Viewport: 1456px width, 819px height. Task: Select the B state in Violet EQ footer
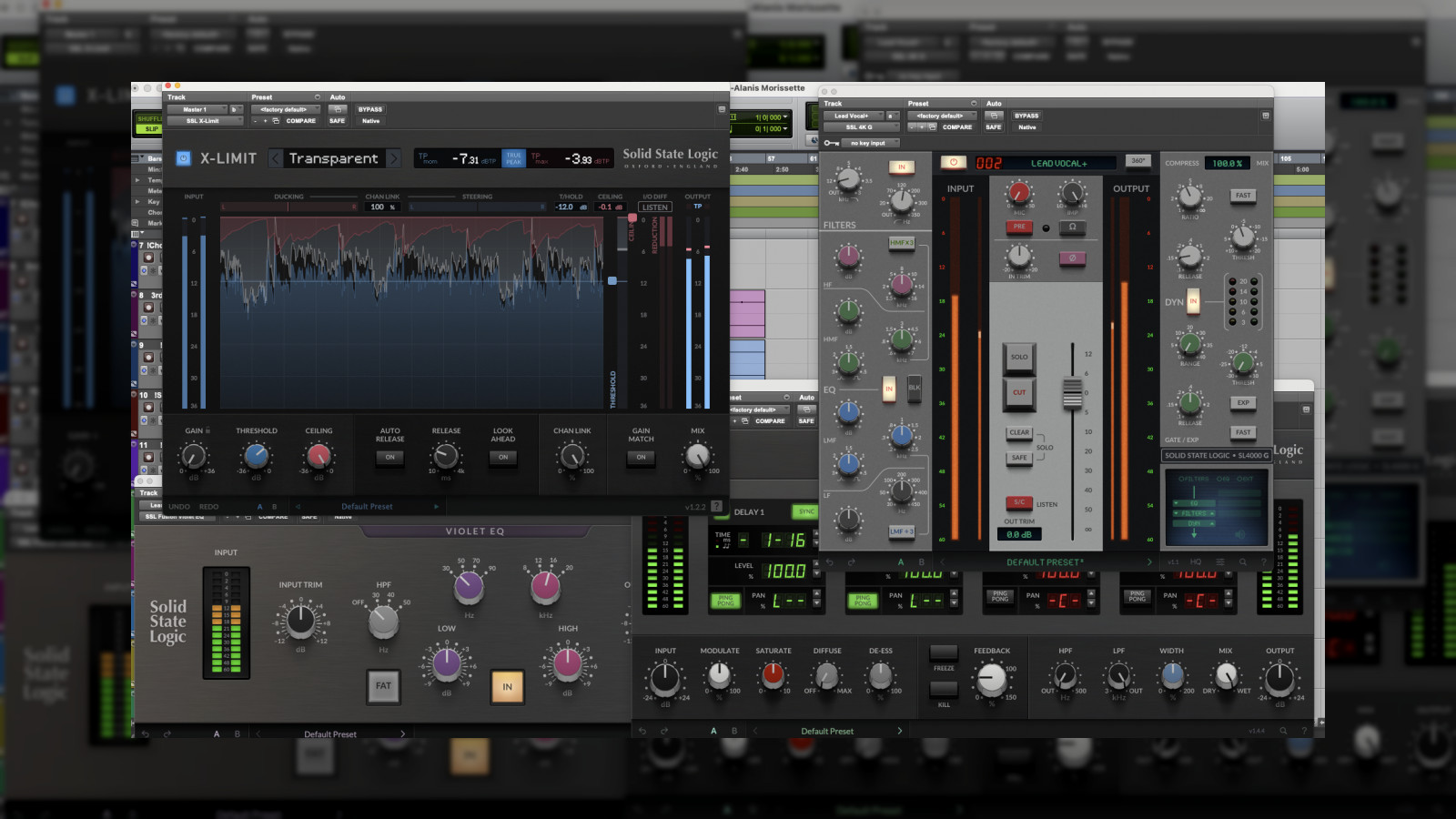[238, 733]
